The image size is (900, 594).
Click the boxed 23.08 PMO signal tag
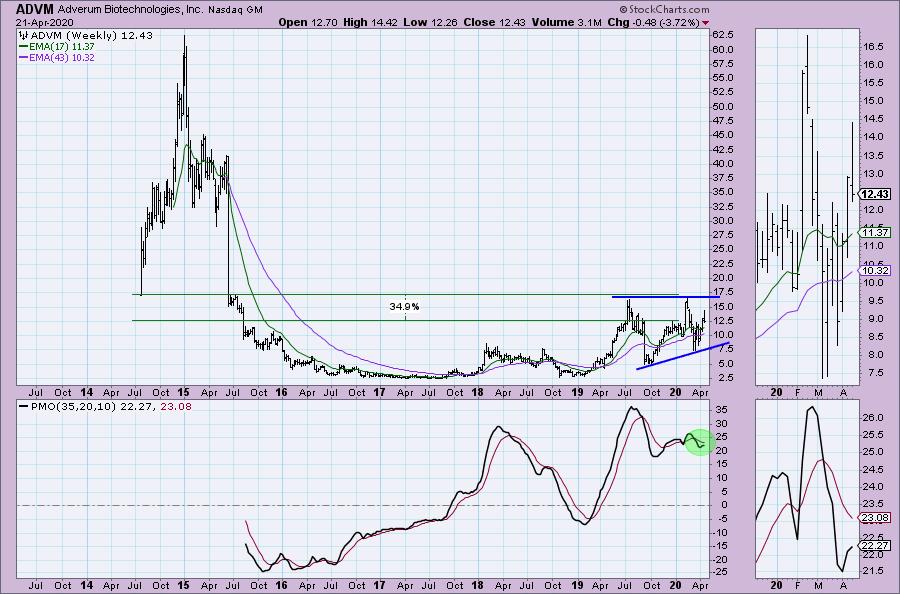point(875,518)
